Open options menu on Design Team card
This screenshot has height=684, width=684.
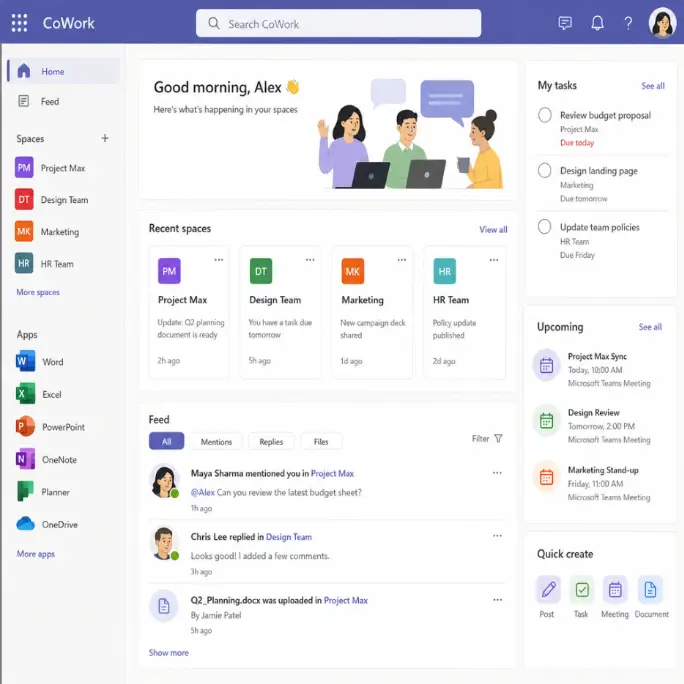tap(310, 260)
